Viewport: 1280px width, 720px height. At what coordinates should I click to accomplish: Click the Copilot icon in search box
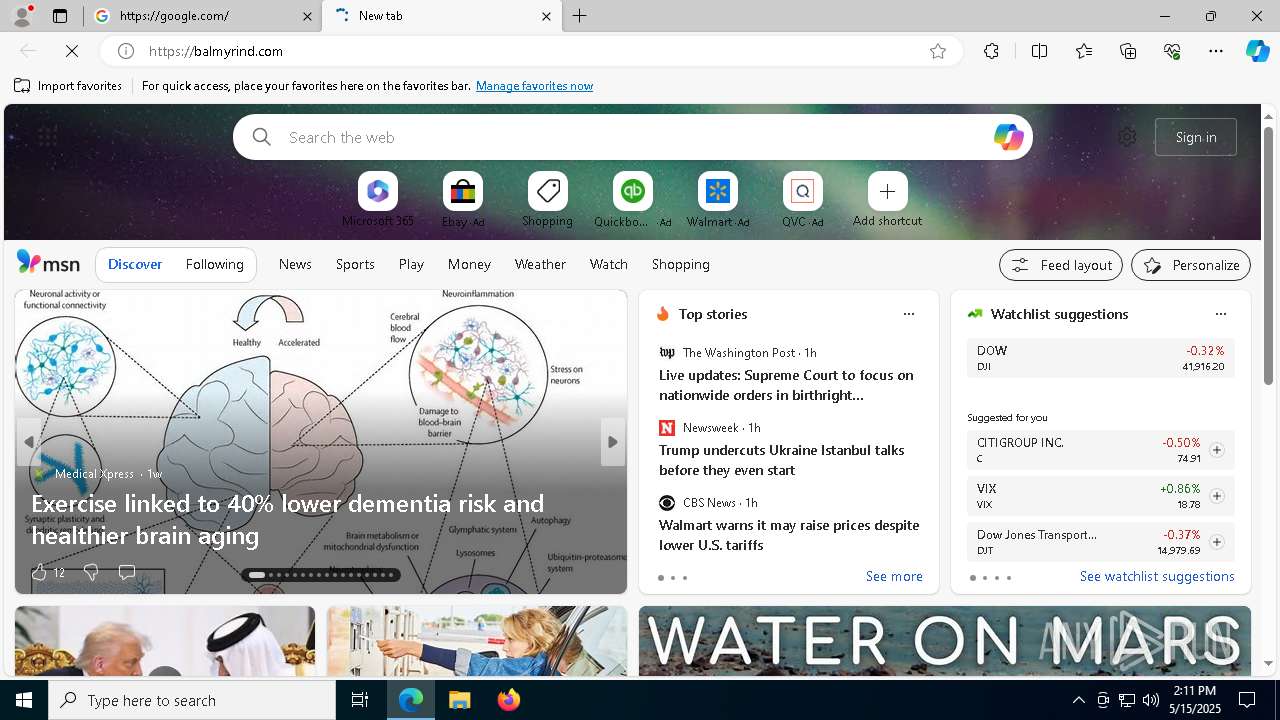pyautogui.click(x=1008, y=137)
